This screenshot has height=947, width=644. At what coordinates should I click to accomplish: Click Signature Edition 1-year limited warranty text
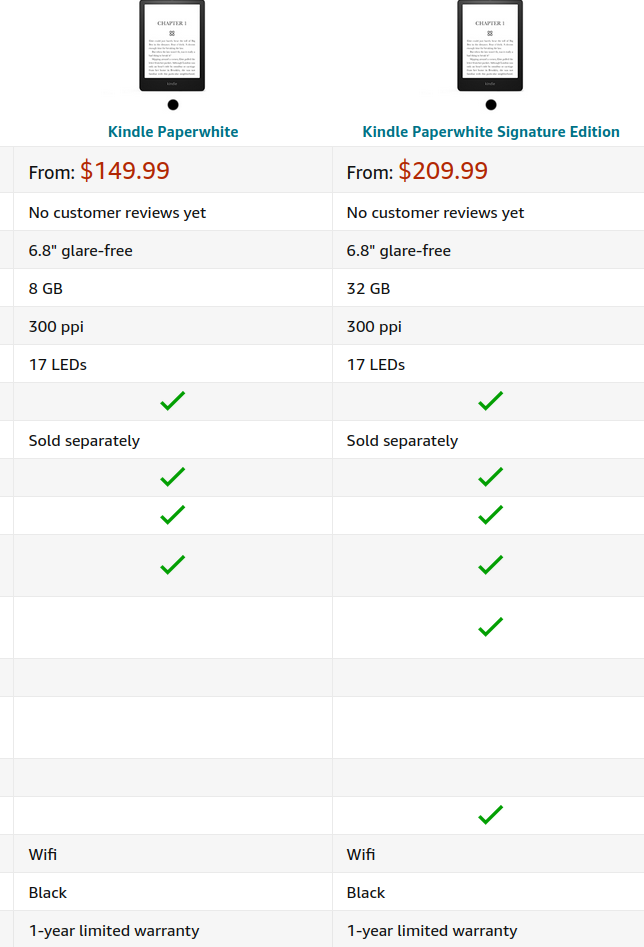click(432, 931)
